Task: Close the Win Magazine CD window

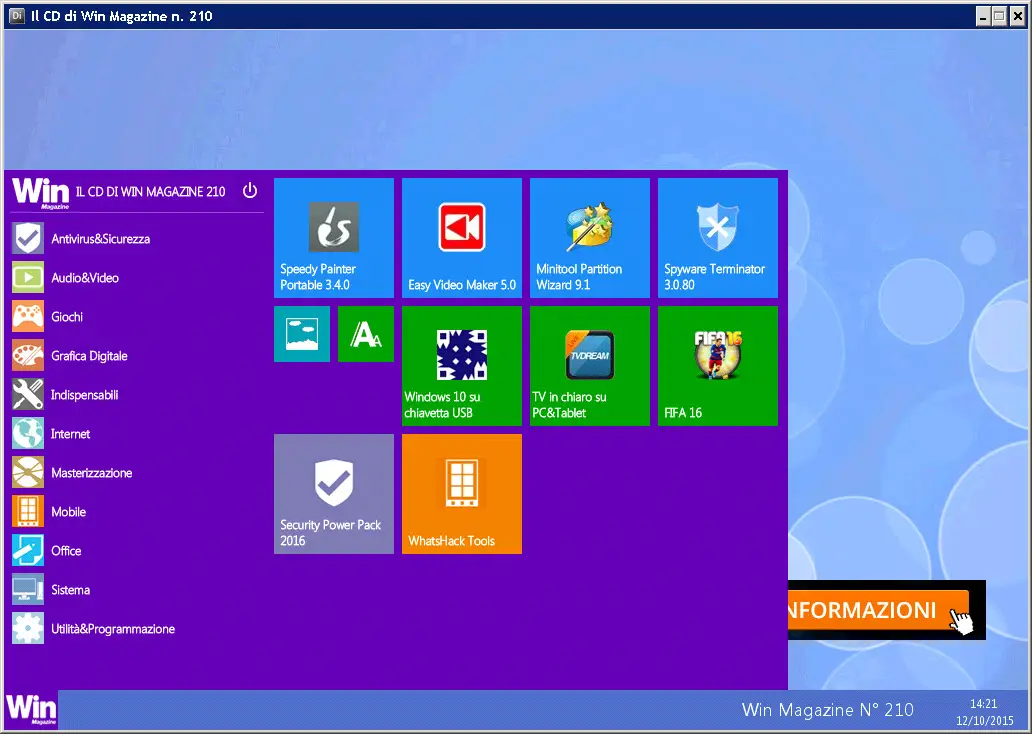Action: (x=1018, y=16)
